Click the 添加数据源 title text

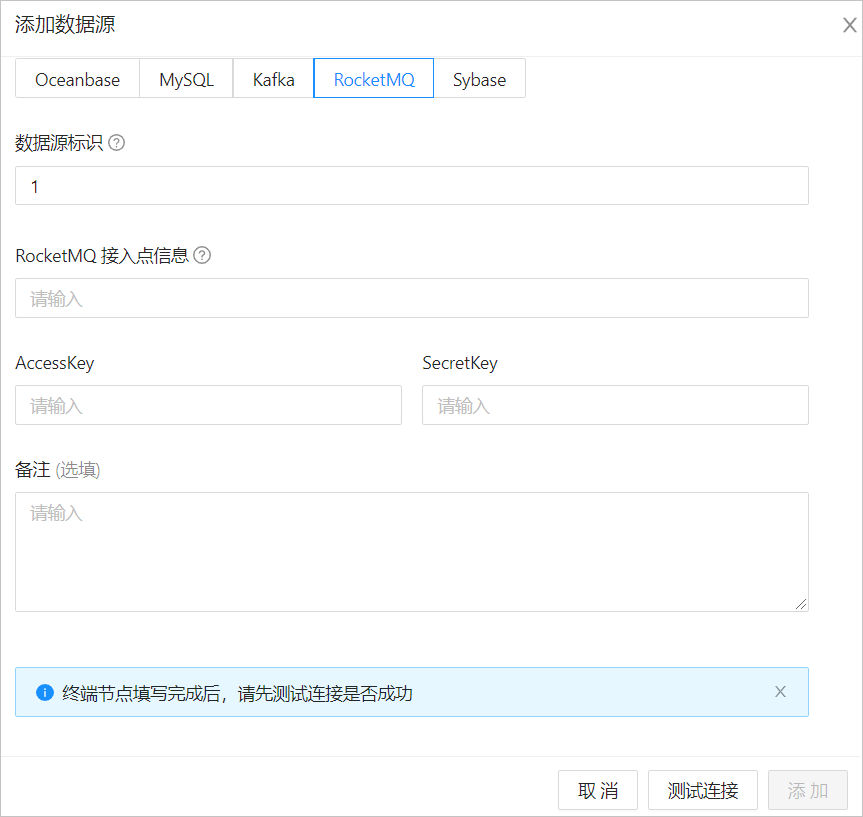point(65,25)
